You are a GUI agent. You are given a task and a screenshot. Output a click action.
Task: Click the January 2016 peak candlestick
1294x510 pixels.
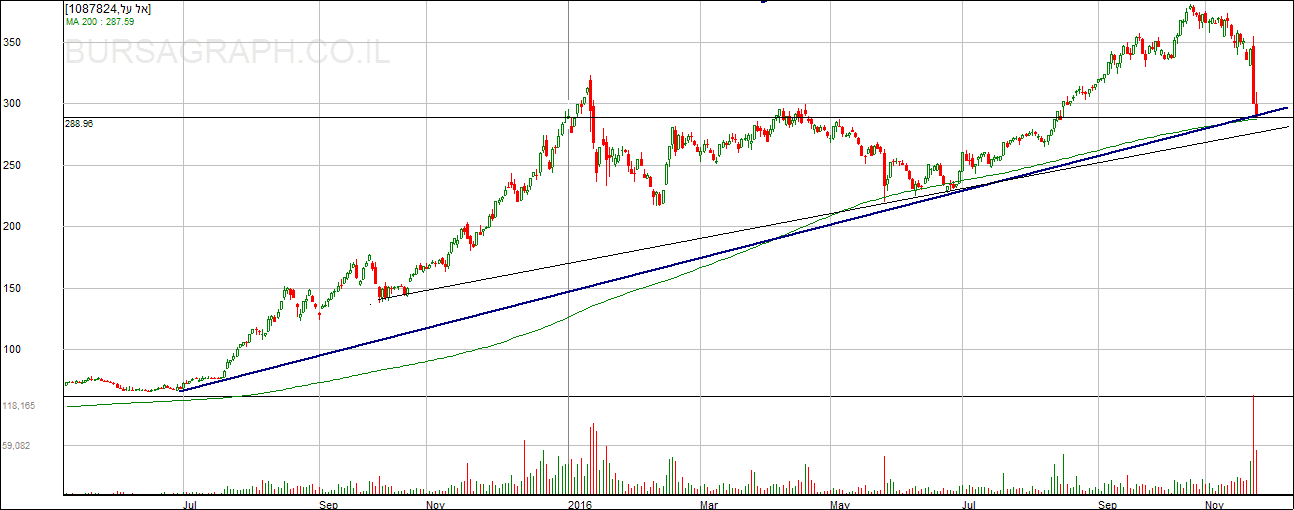pos(590,95)
